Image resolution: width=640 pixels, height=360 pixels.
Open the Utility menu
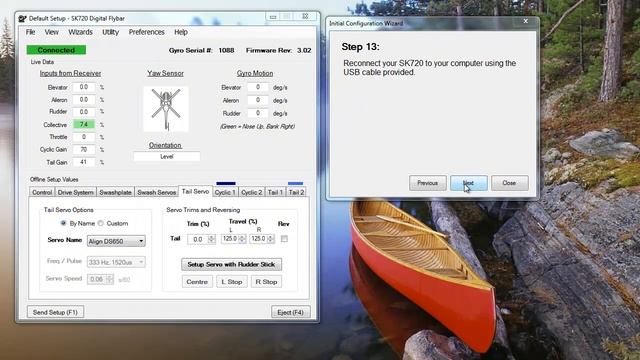[x=110, y=32]
